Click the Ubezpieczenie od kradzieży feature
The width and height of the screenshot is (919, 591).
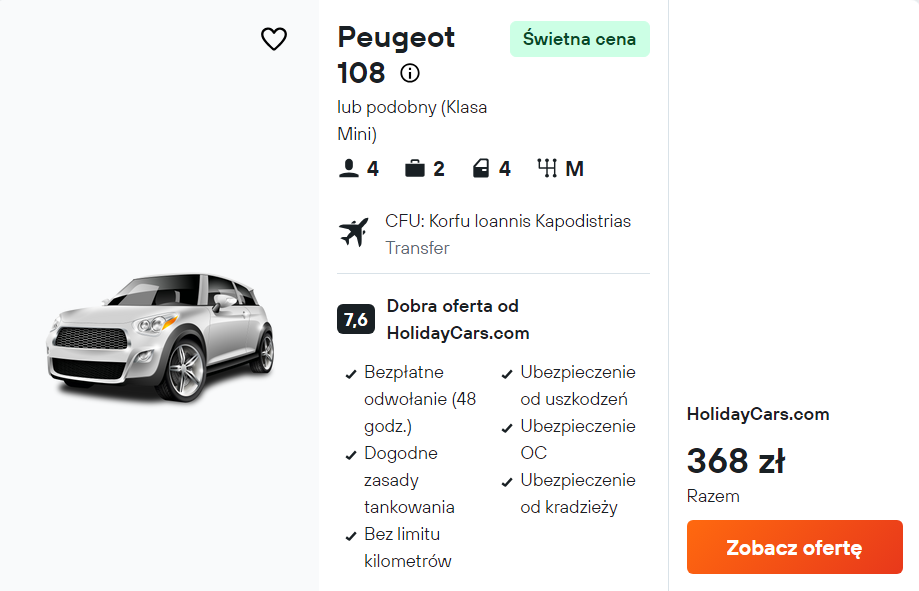[x=577, y=494]
